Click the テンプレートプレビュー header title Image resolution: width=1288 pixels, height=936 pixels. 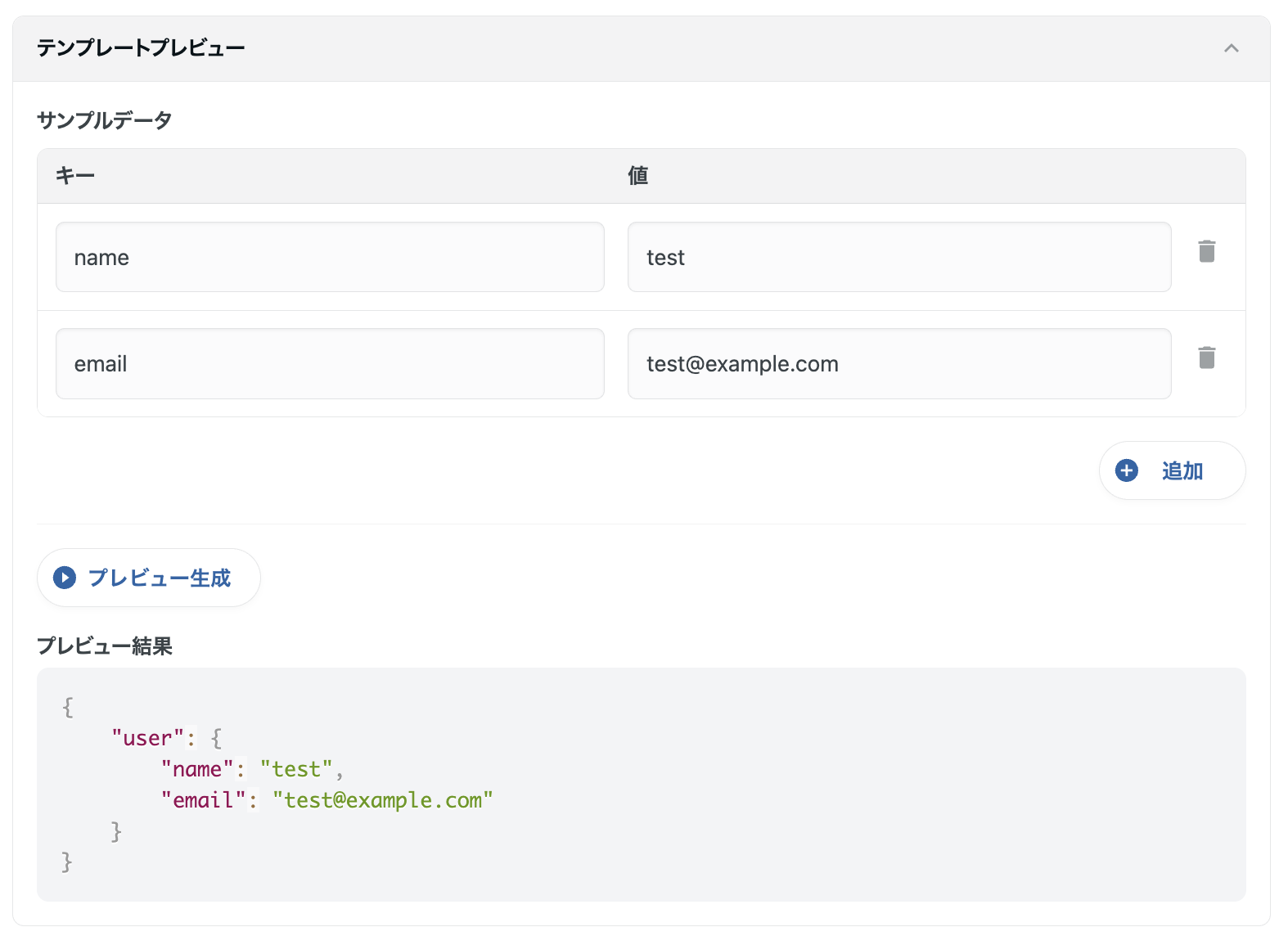(141, 48)
